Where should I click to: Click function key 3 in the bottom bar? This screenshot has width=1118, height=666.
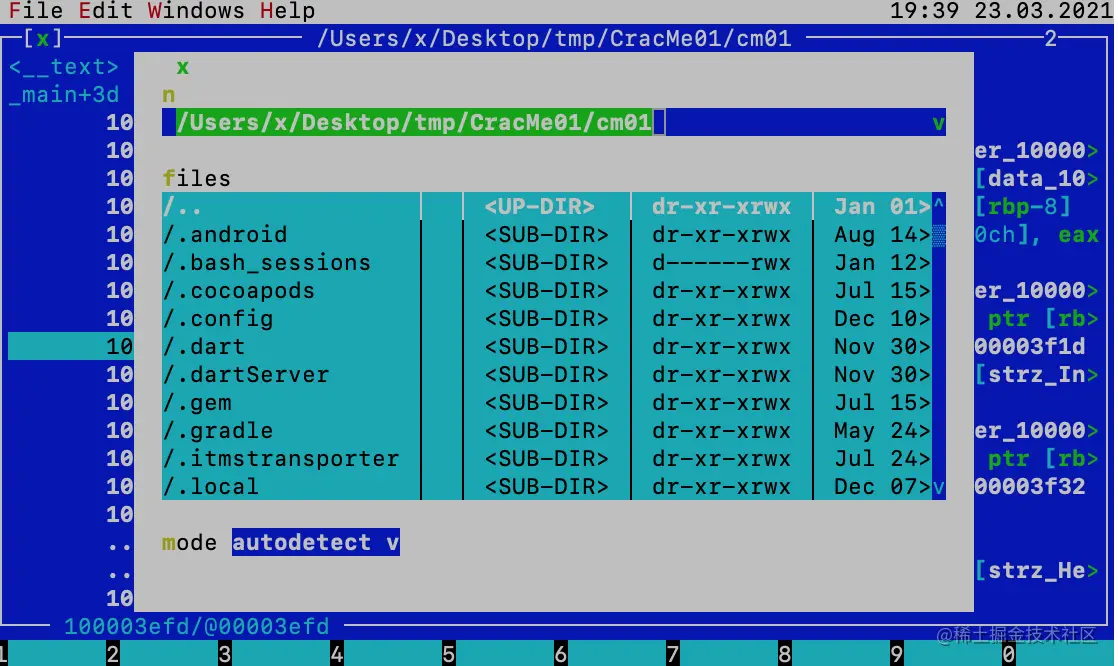pos(225,653)
